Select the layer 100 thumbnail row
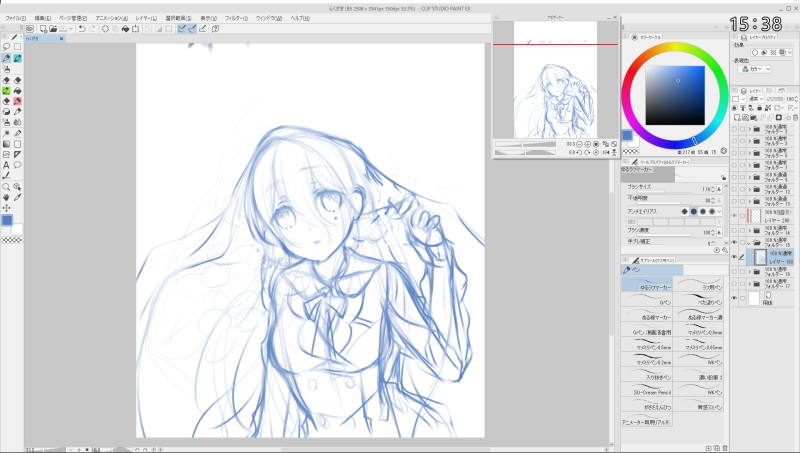The height and width of the screenshot is (453, 800). tap(770, 257)
